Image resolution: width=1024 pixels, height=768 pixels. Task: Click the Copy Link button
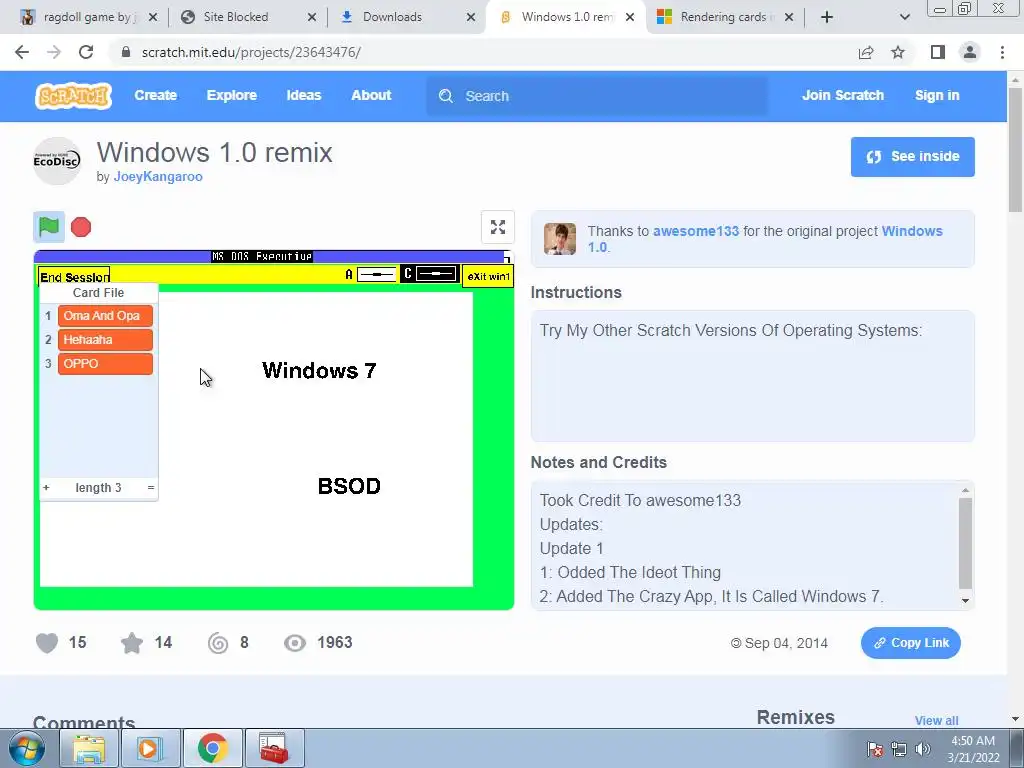[x=911, y=643]
